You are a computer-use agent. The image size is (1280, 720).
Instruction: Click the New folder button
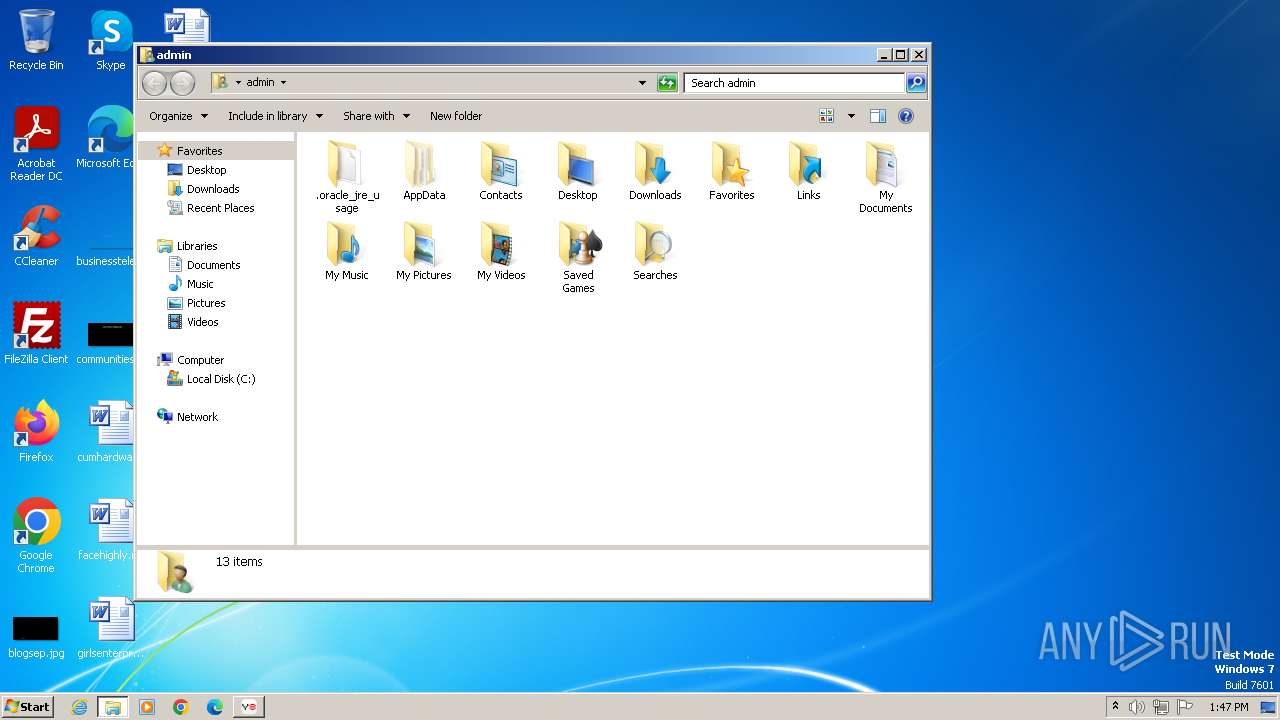click(x=456, y=116)
